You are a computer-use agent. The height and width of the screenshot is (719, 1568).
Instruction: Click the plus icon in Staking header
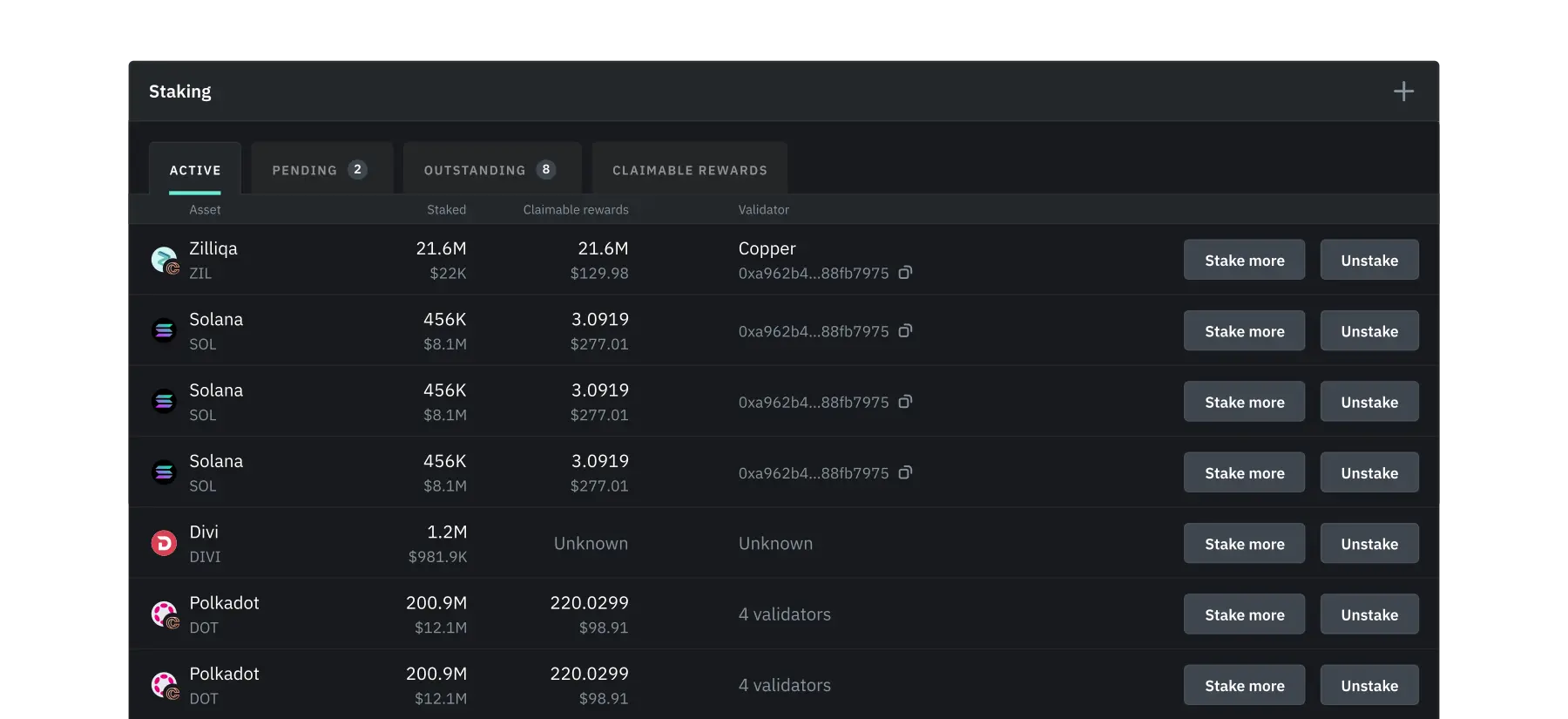click(x=1403, y=92)
